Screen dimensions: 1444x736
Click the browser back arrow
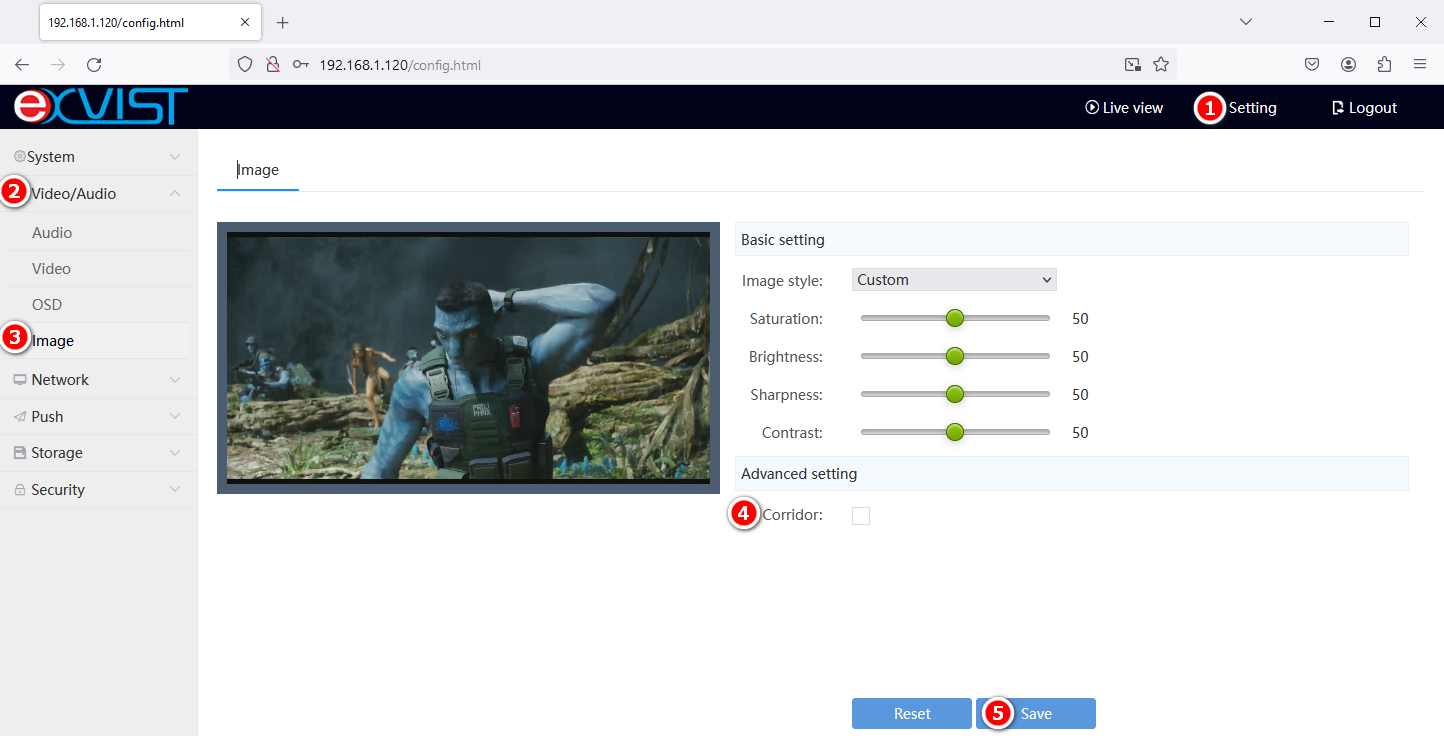(22, 64)
